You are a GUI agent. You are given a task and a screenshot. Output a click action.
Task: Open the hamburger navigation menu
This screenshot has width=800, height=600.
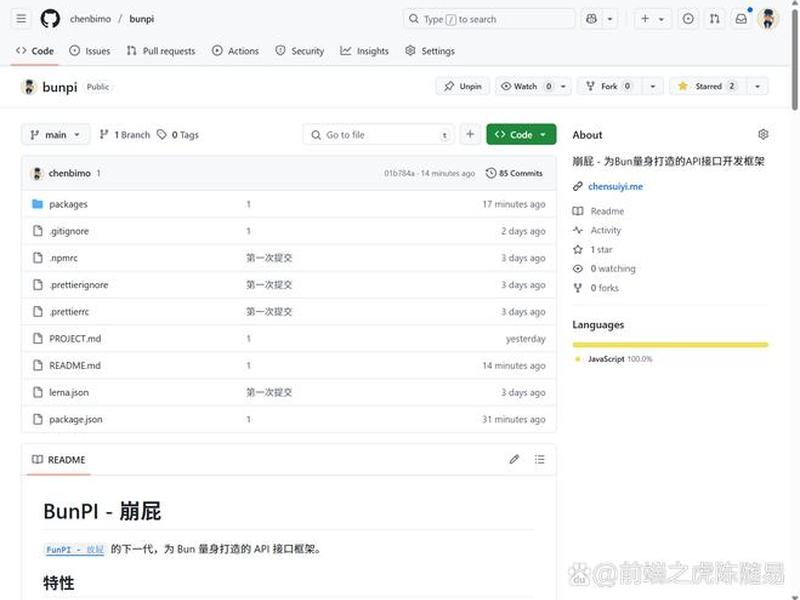(x=21, y=19)
